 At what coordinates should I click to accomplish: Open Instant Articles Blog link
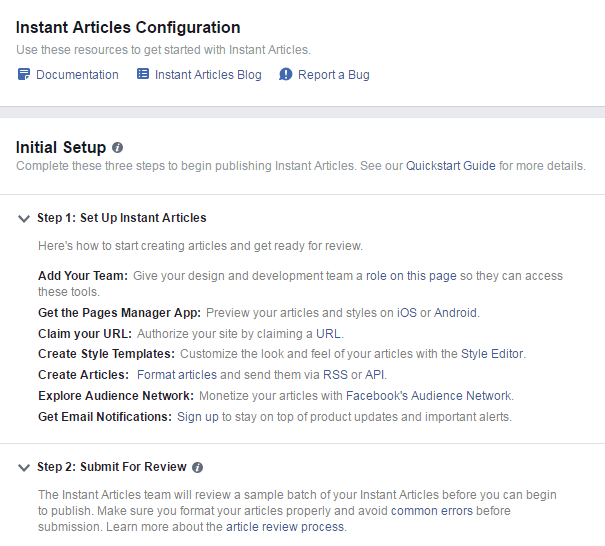click(208, 75)
